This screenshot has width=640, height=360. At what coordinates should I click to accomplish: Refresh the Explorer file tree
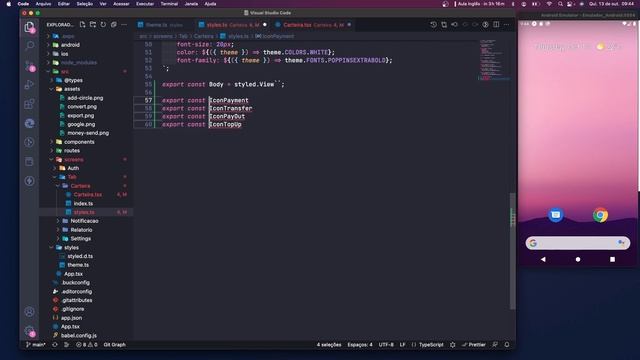point(103,24)
